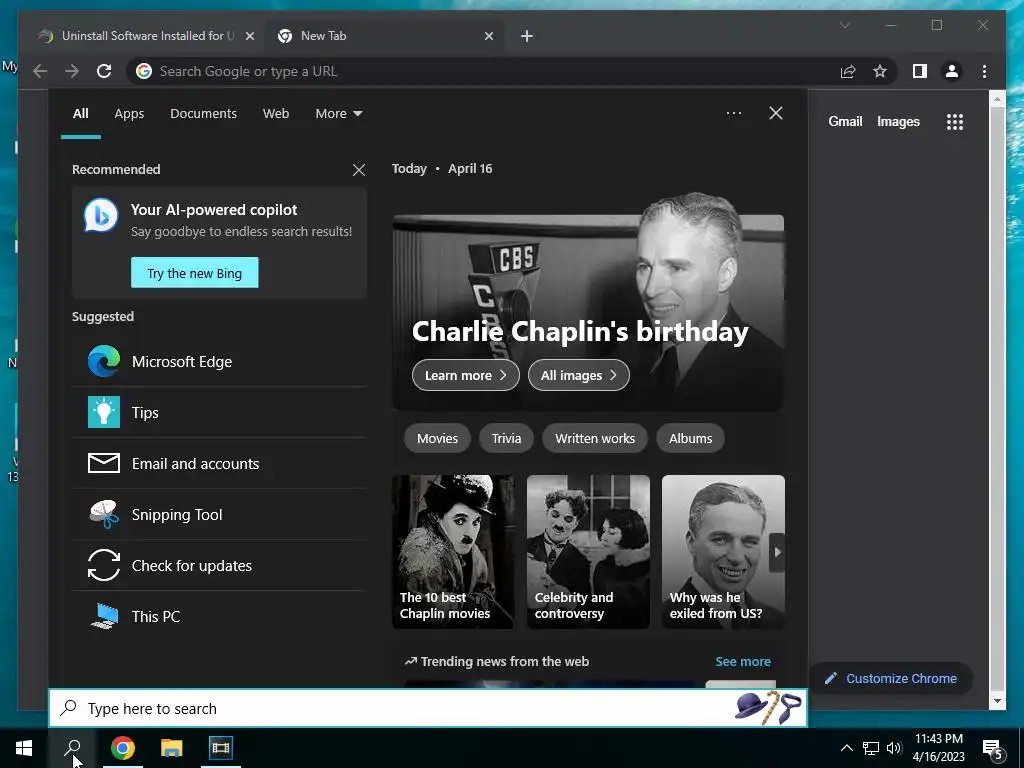Open the volume tray icon
The width and height of the screenshot is (1024, 768).
point(894,748)
